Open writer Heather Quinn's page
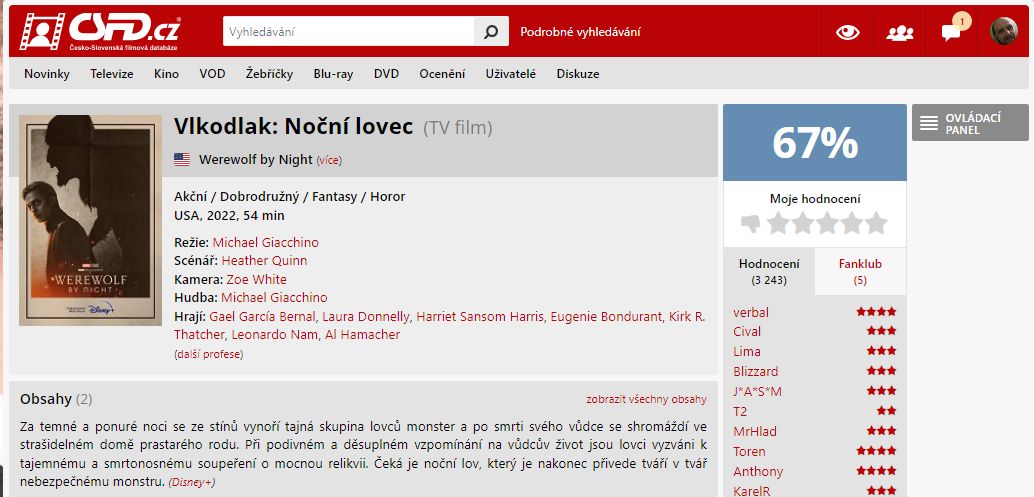Image resolution: width=1034 pixels, height=497 pixels. tap(264, 260)
